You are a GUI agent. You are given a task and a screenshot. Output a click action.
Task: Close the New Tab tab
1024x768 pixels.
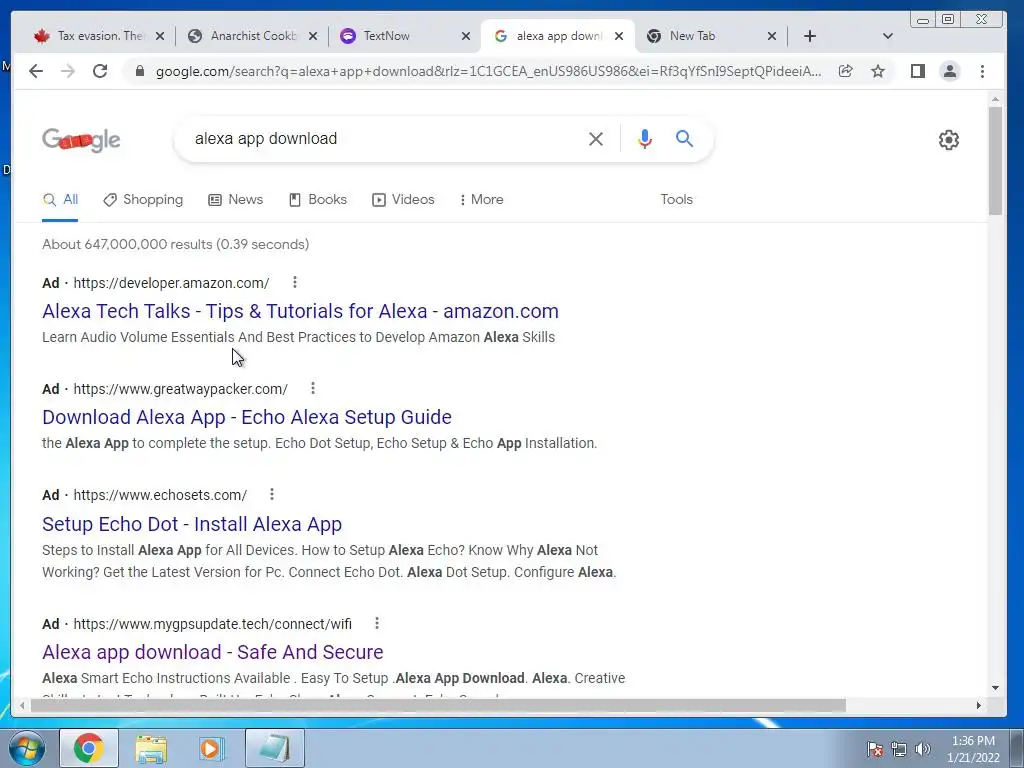(x=772, y=36)
